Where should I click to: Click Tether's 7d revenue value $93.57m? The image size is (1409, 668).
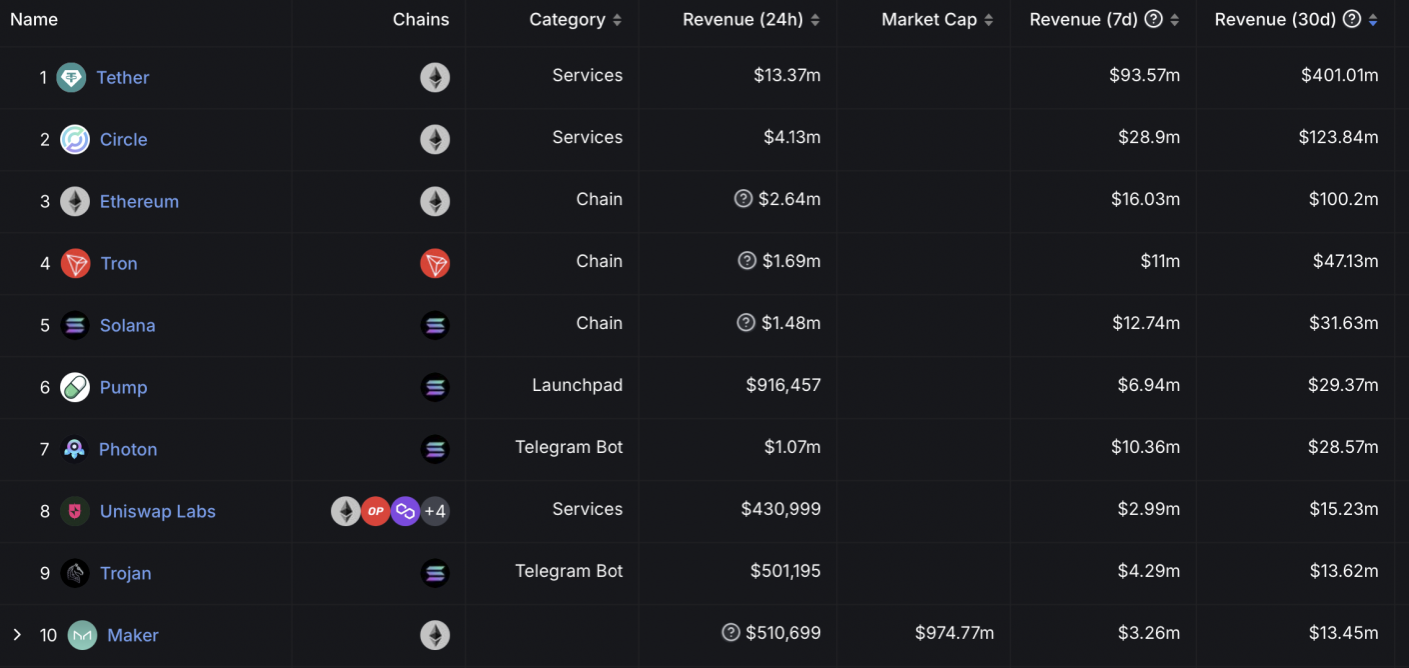click(x=1144, y=75)
